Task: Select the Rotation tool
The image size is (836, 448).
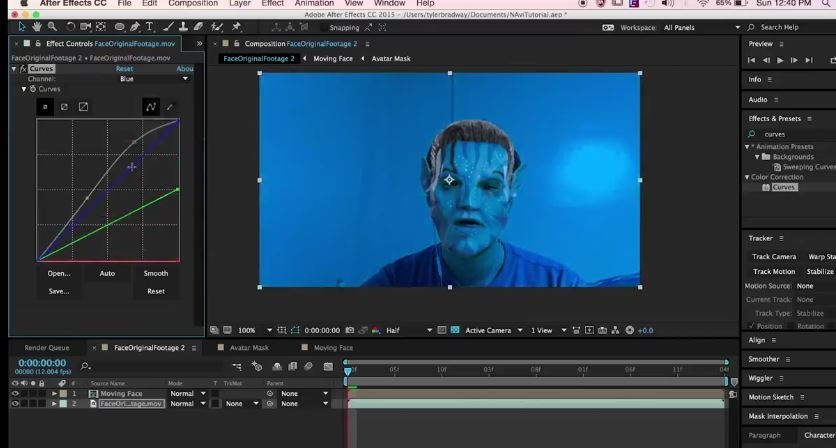Action: click(70, 27)
